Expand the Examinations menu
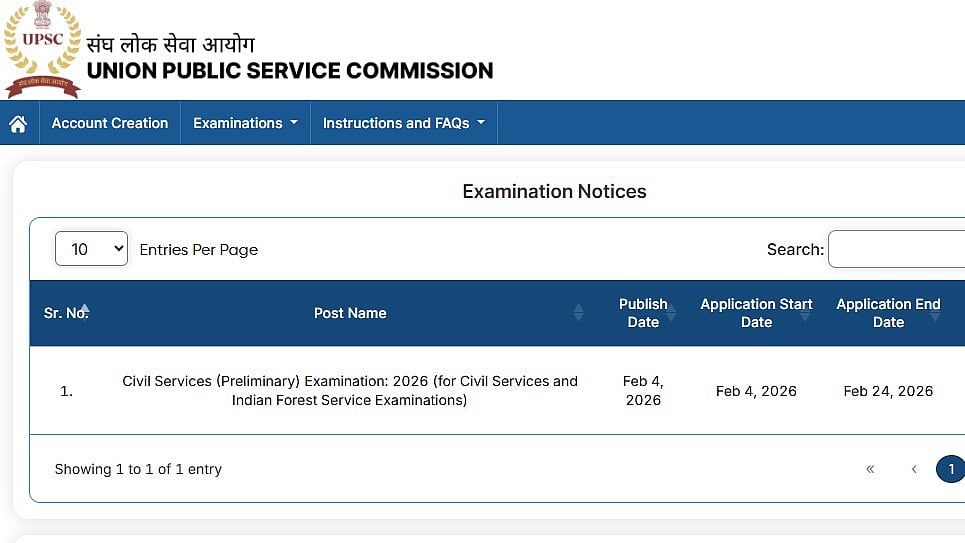 (x=245, y=123)
